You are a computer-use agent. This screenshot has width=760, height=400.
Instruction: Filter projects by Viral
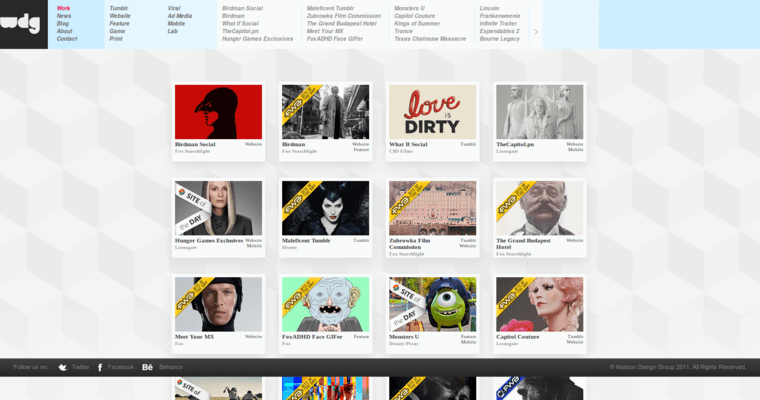174,8
